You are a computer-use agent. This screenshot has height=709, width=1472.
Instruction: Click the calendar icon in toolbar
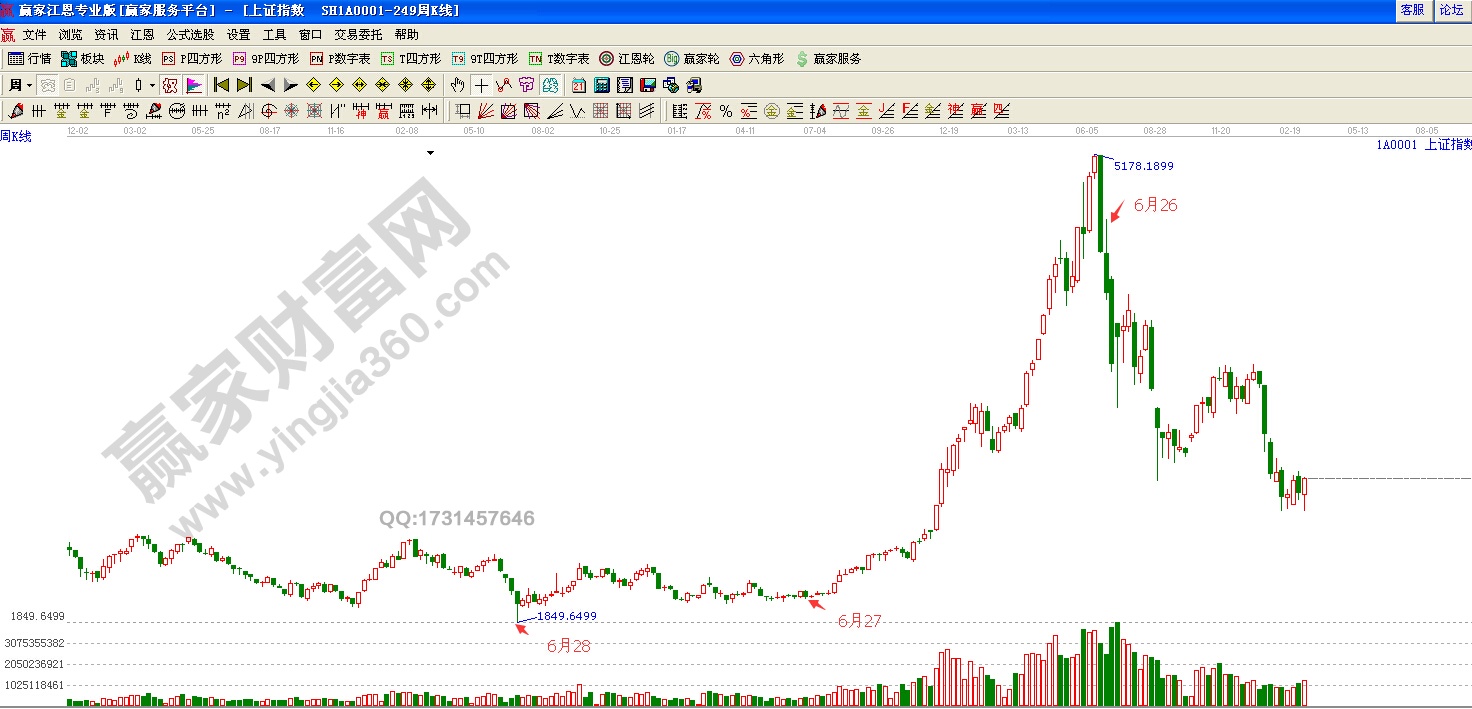click(579, 85)
